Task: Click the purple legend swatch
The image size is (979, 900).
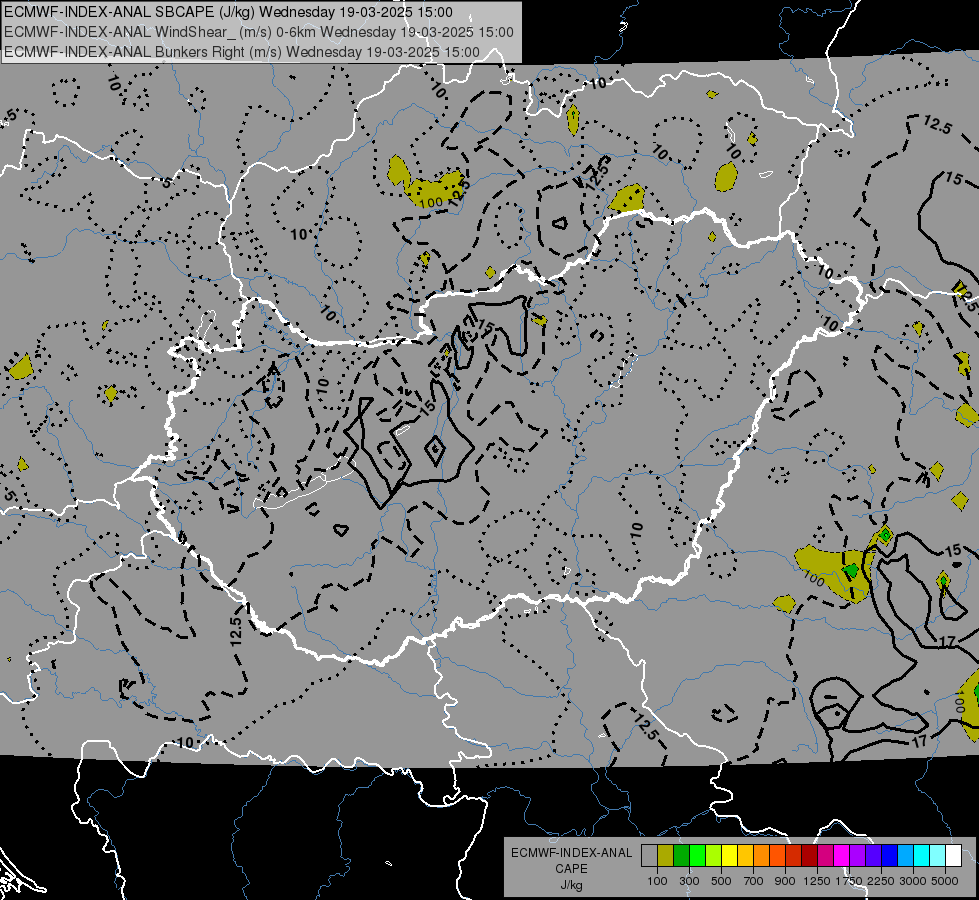Action: click(858, 856)
